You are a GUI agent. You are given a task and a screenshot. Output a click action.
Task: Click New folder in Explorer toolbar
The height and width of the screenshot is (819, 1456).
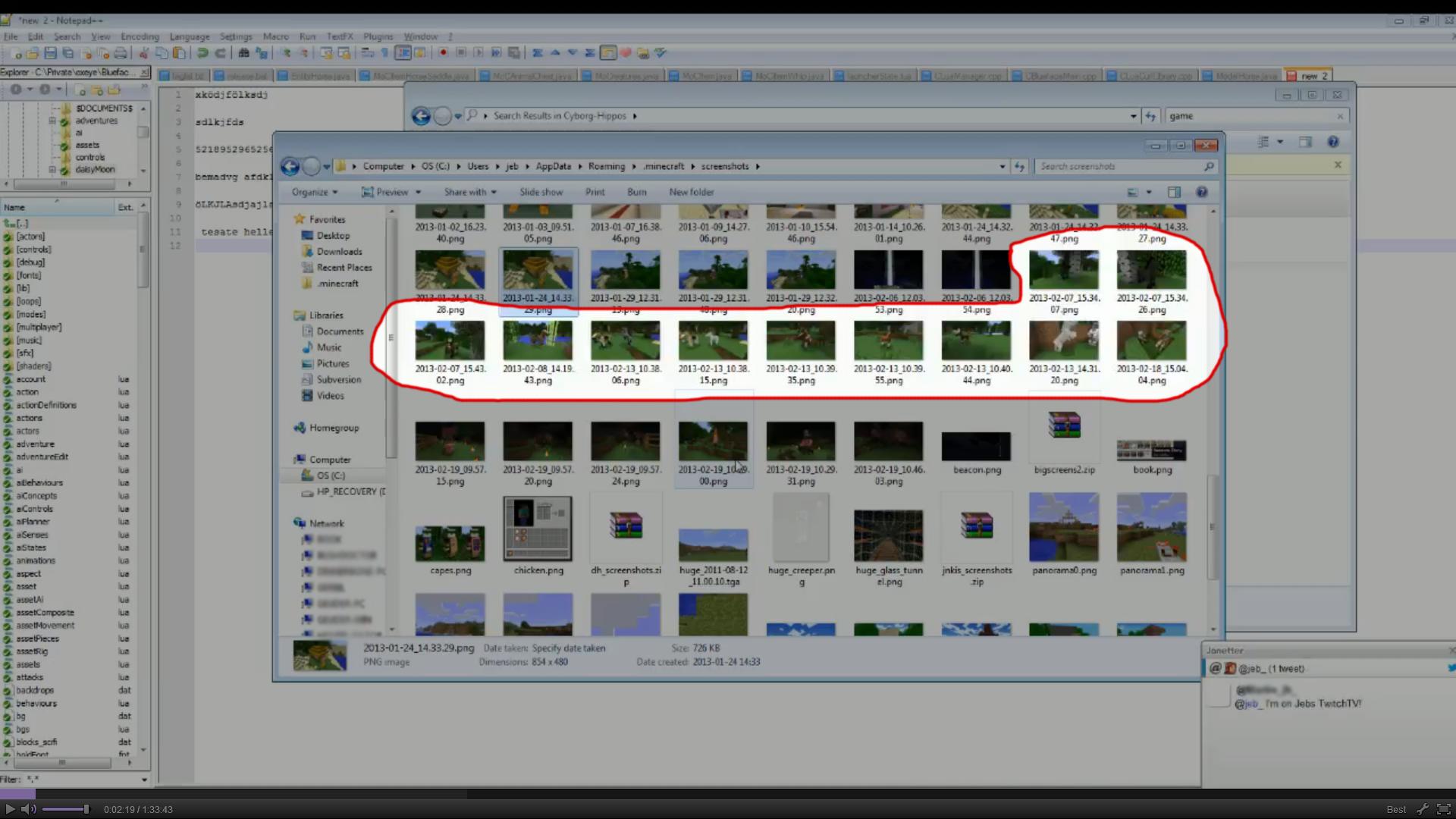[x=692, y=192]
